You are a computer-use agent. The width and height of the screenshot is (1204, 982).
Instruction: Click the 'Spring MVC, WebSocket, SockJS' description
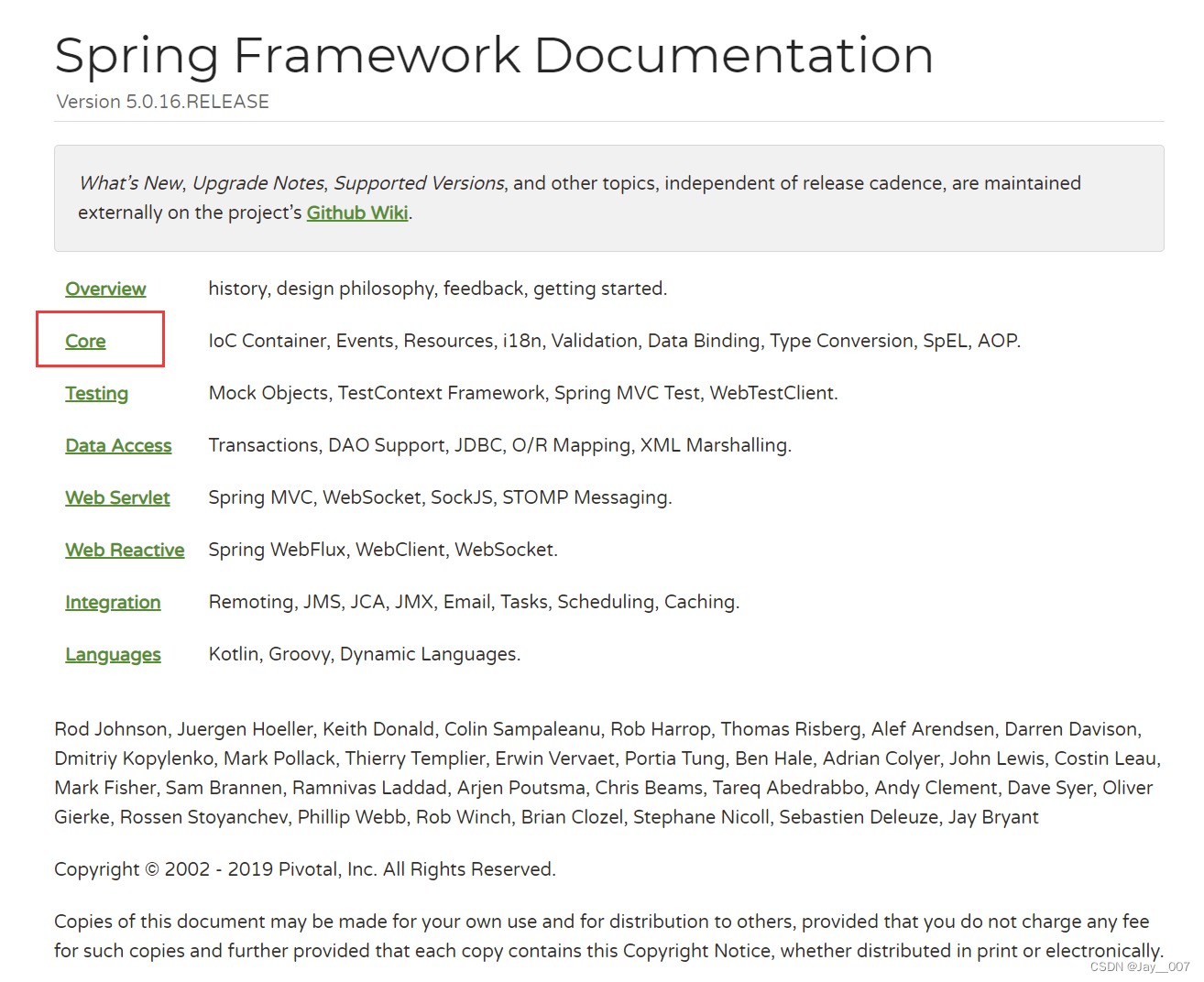coord(440,497)
